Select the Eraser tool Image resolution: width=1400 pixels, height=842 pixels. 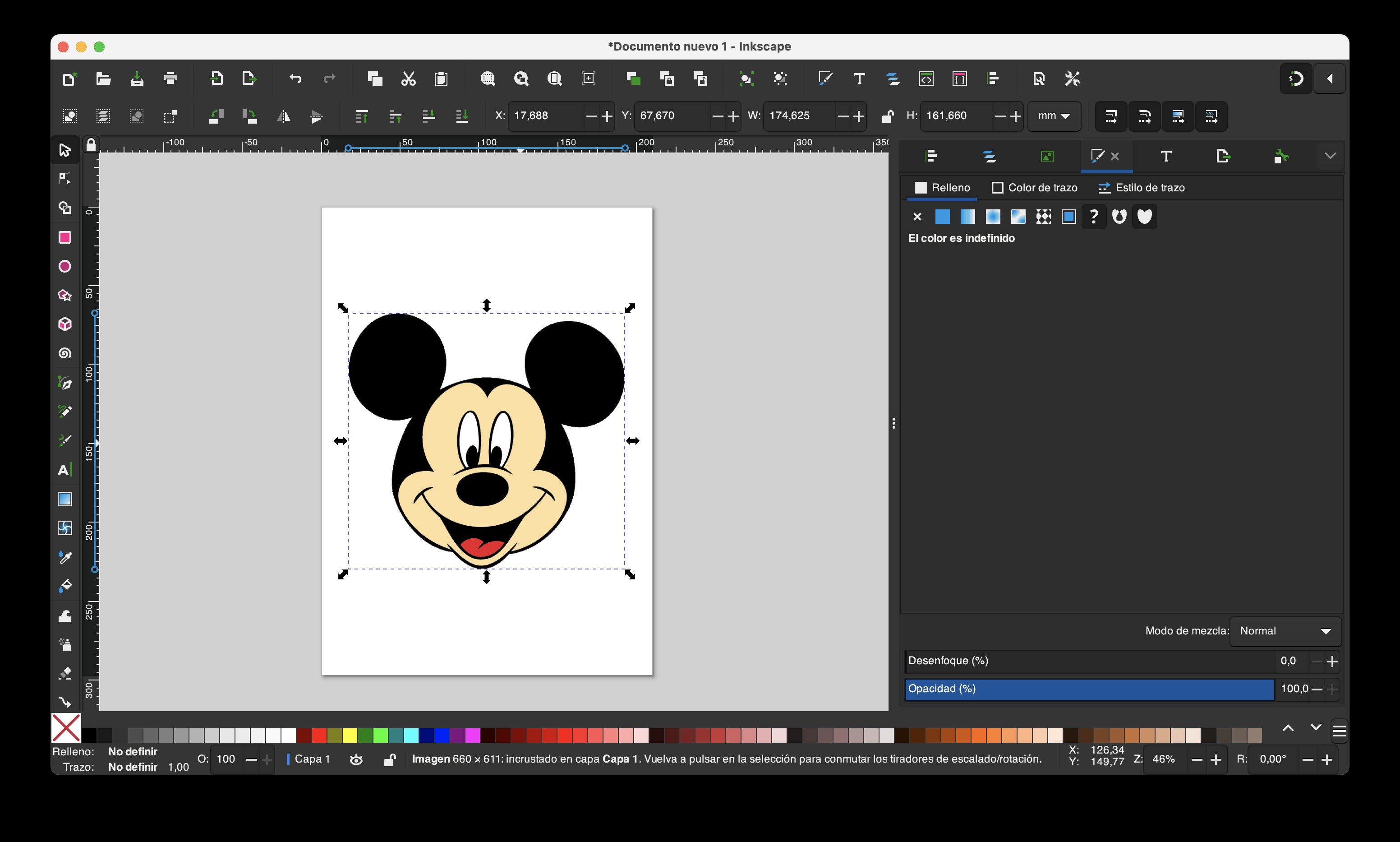coord(64,674)
